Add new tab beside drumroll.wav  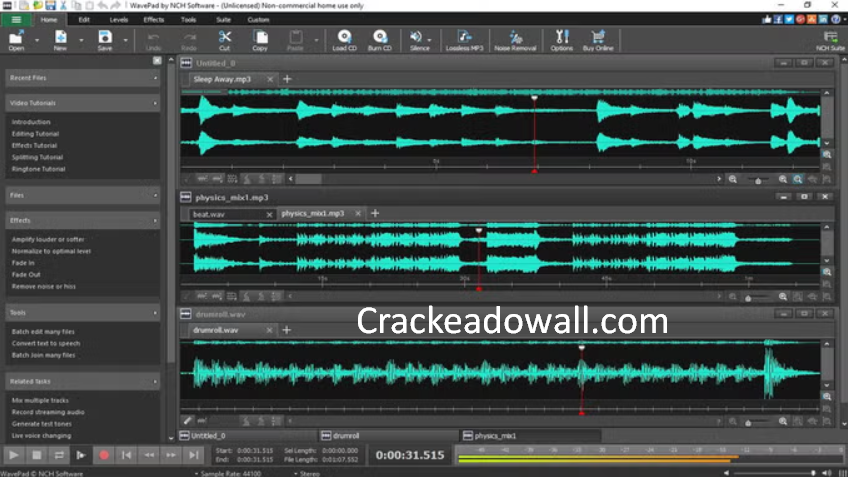(x=287, y=330)
